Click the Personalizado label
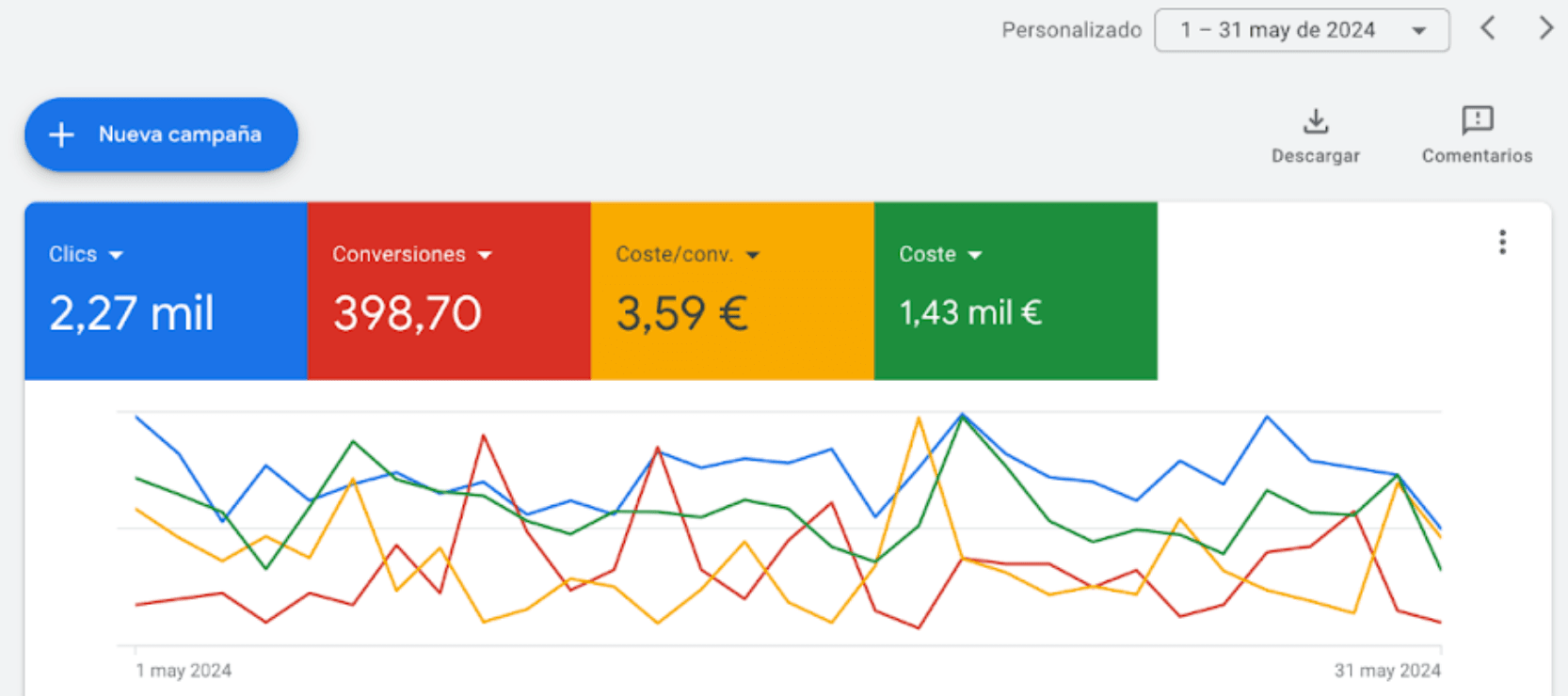 (x=1071, y=30)
